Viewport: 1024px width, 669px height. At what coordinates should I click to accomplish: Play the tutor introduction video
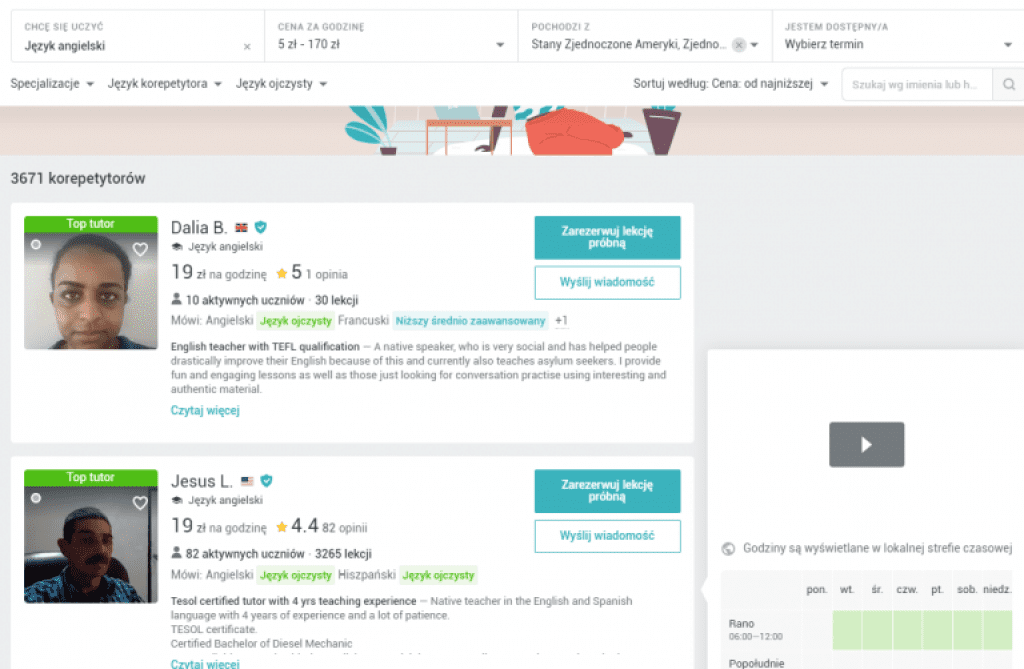click(867, 444)
